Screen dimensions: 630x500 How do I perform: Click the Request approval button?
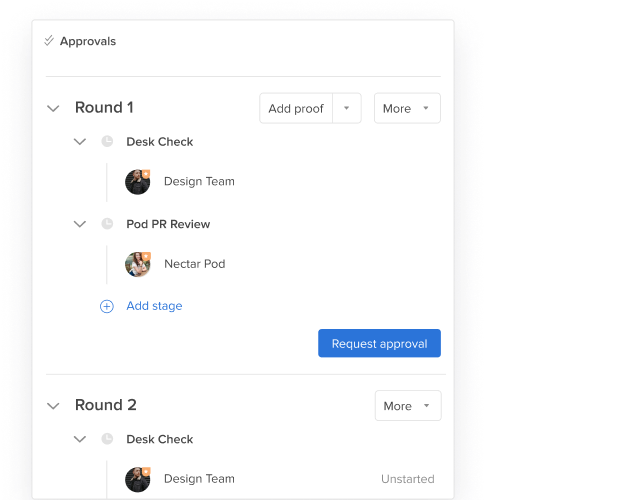tap(379, 343)
